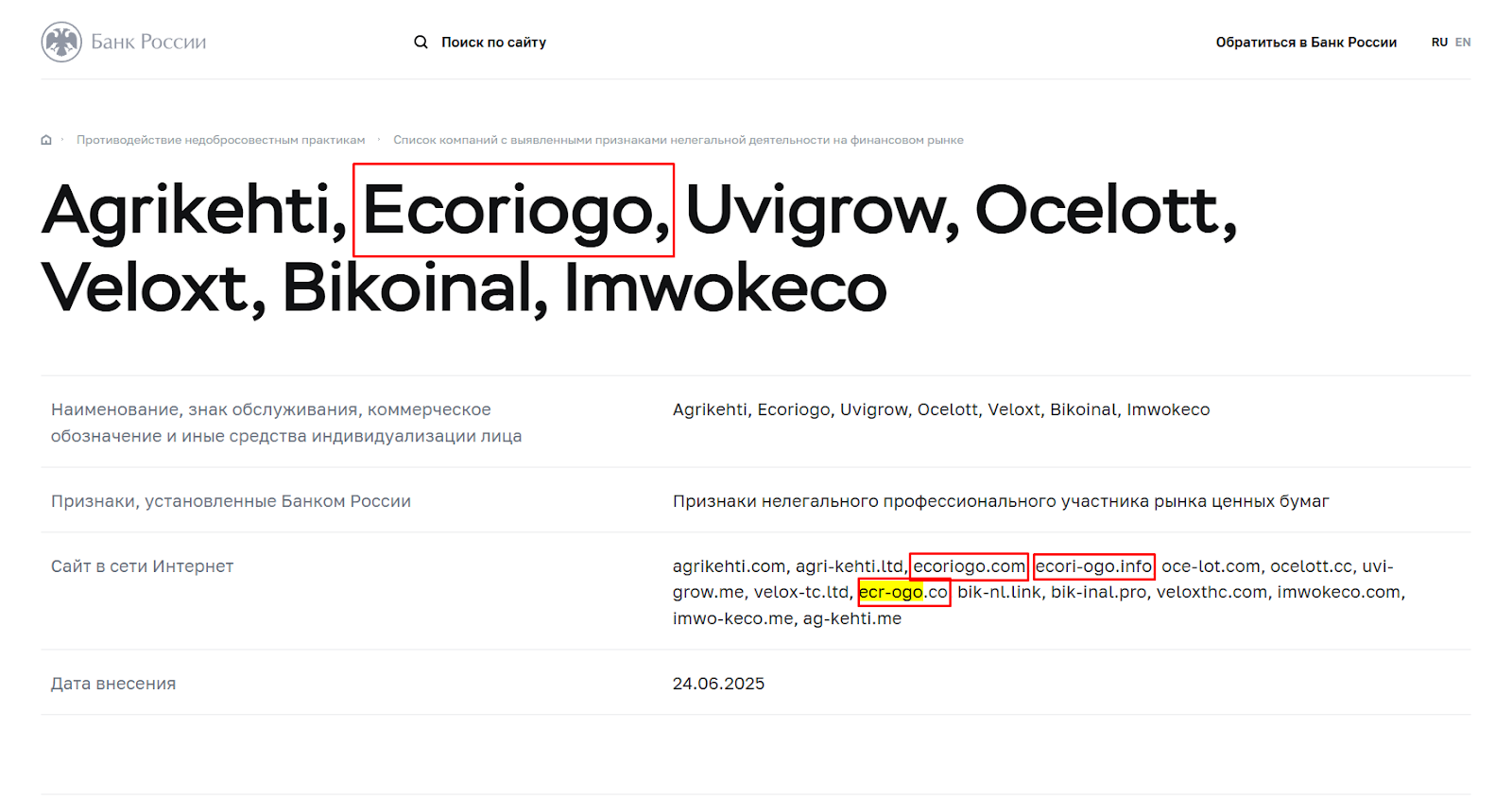Click the search magnifier icon
Viewport: 1512px width, 799px height.
pos(421,42)
